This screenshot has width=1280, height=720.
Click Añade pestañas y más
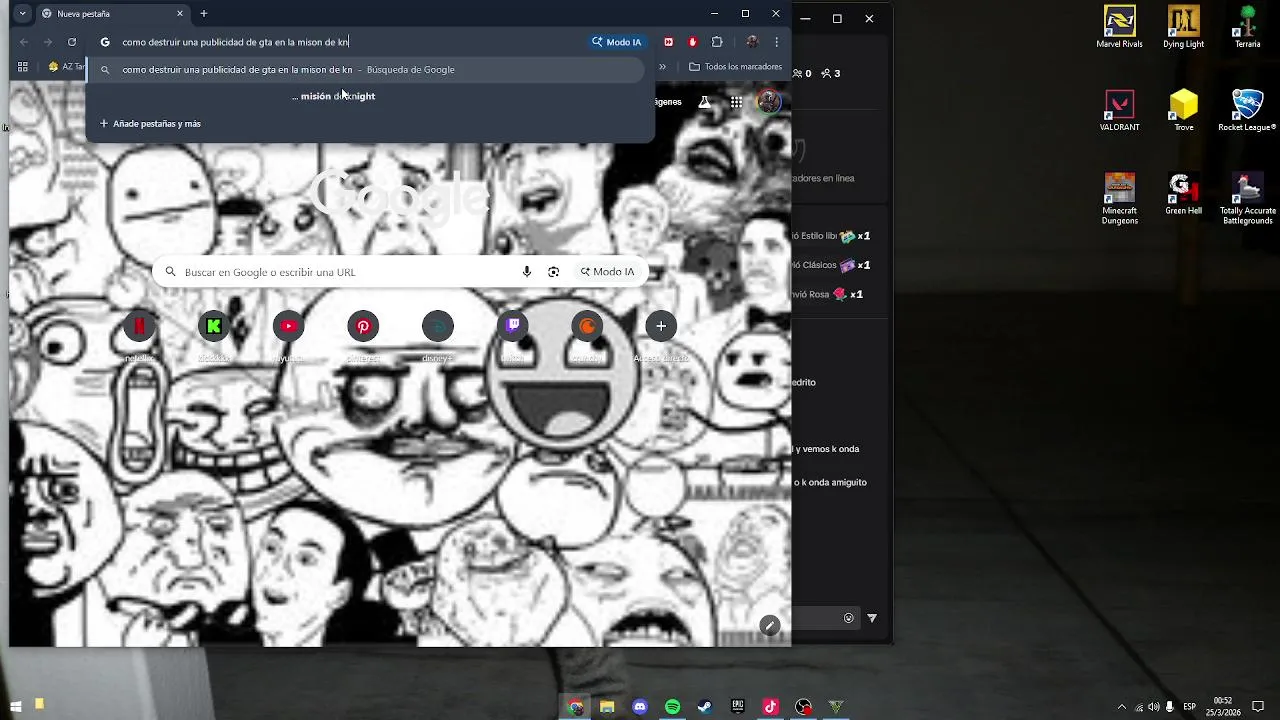[x=150, y=124]
